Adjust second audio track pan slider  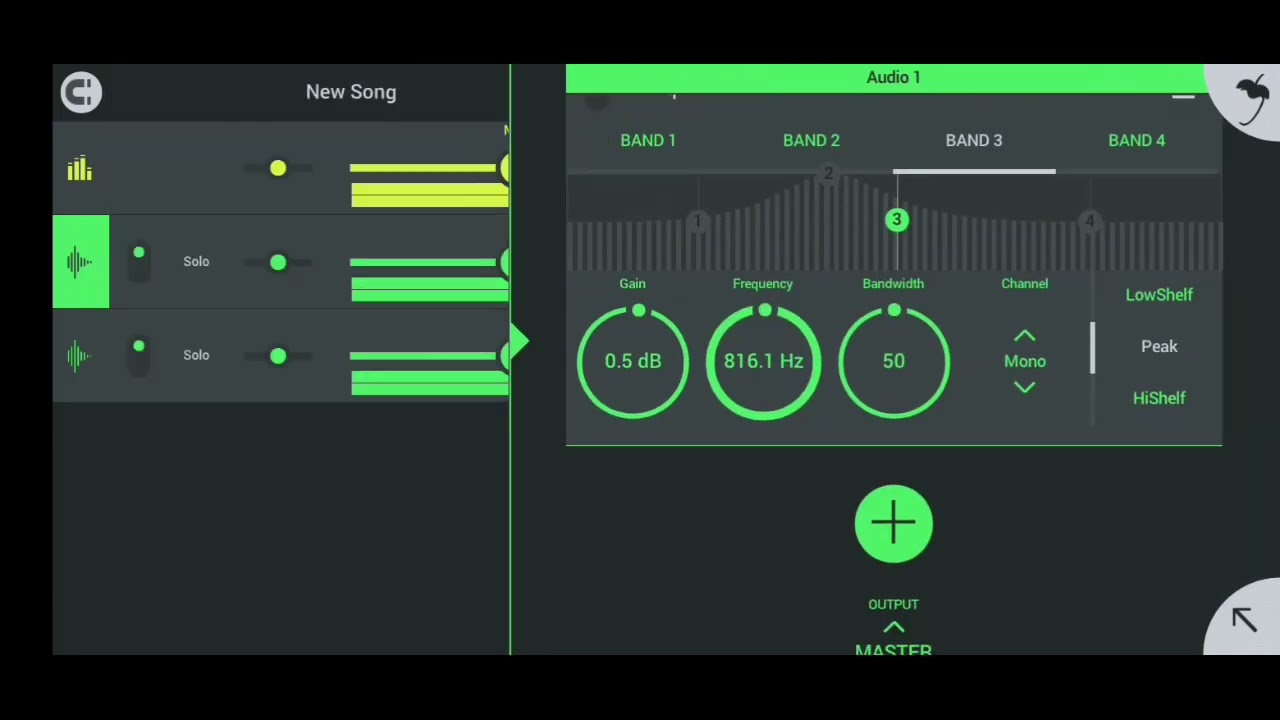pos(278,356)
